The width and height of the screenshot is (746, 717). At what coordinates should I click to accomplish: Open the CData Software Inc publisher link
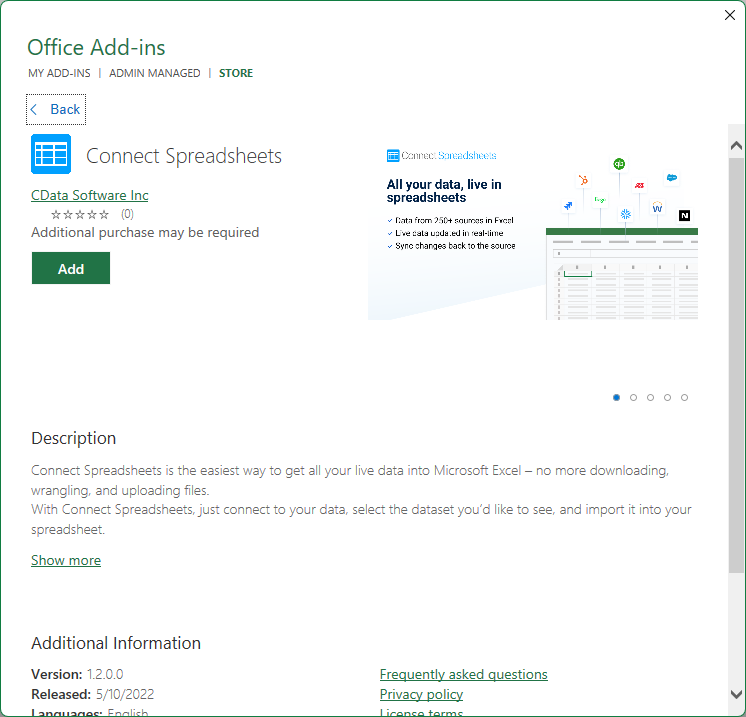point(90,195)
